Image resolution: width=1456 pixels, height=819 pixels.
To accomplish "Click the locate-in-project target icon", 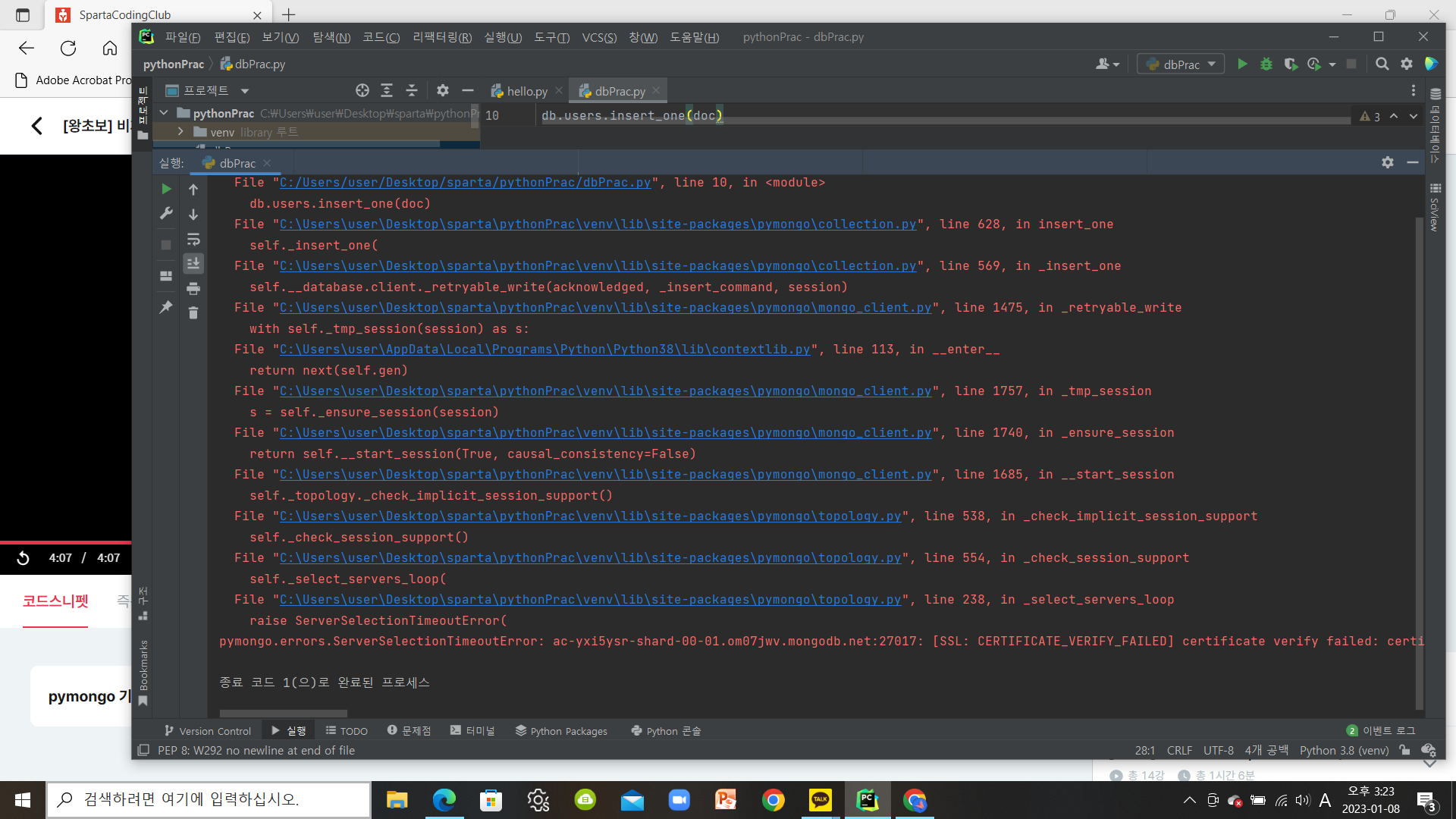I will 362,91.
